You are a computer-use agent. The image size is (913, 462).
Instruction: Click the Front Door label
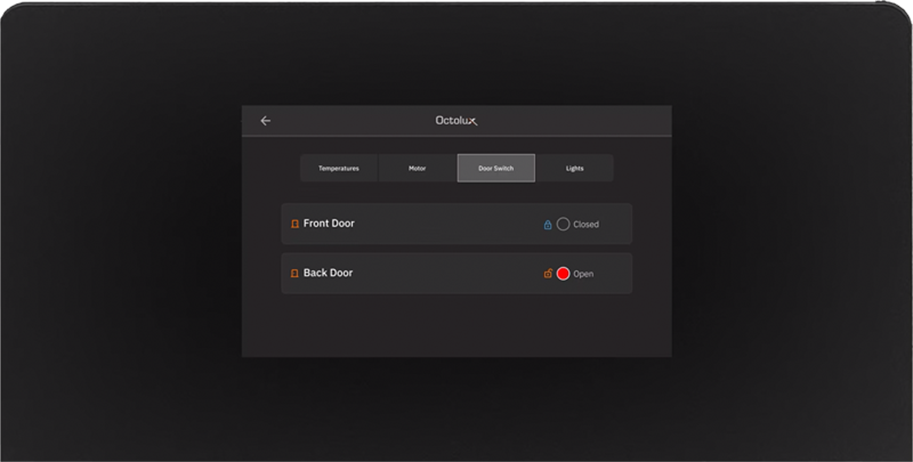click(329, 223)
